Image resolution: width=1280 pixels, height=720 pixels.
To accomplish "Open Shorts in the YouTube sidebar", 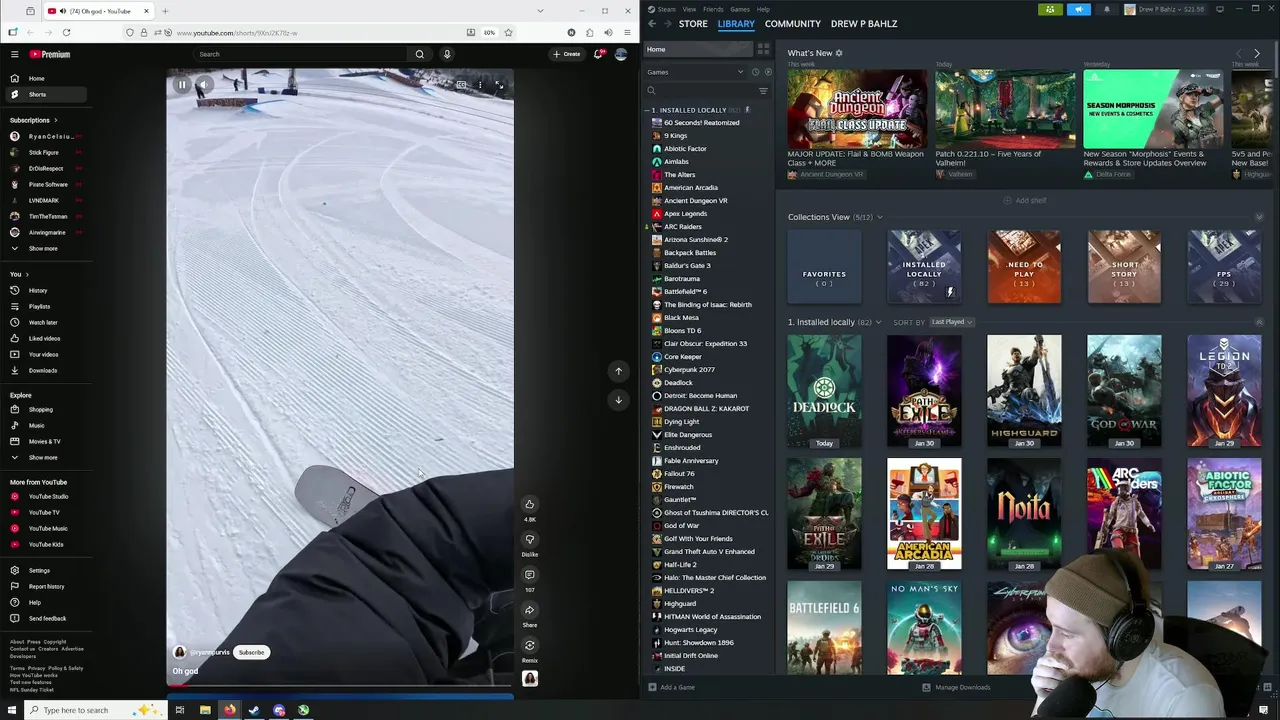I will [x=44, y=94].
